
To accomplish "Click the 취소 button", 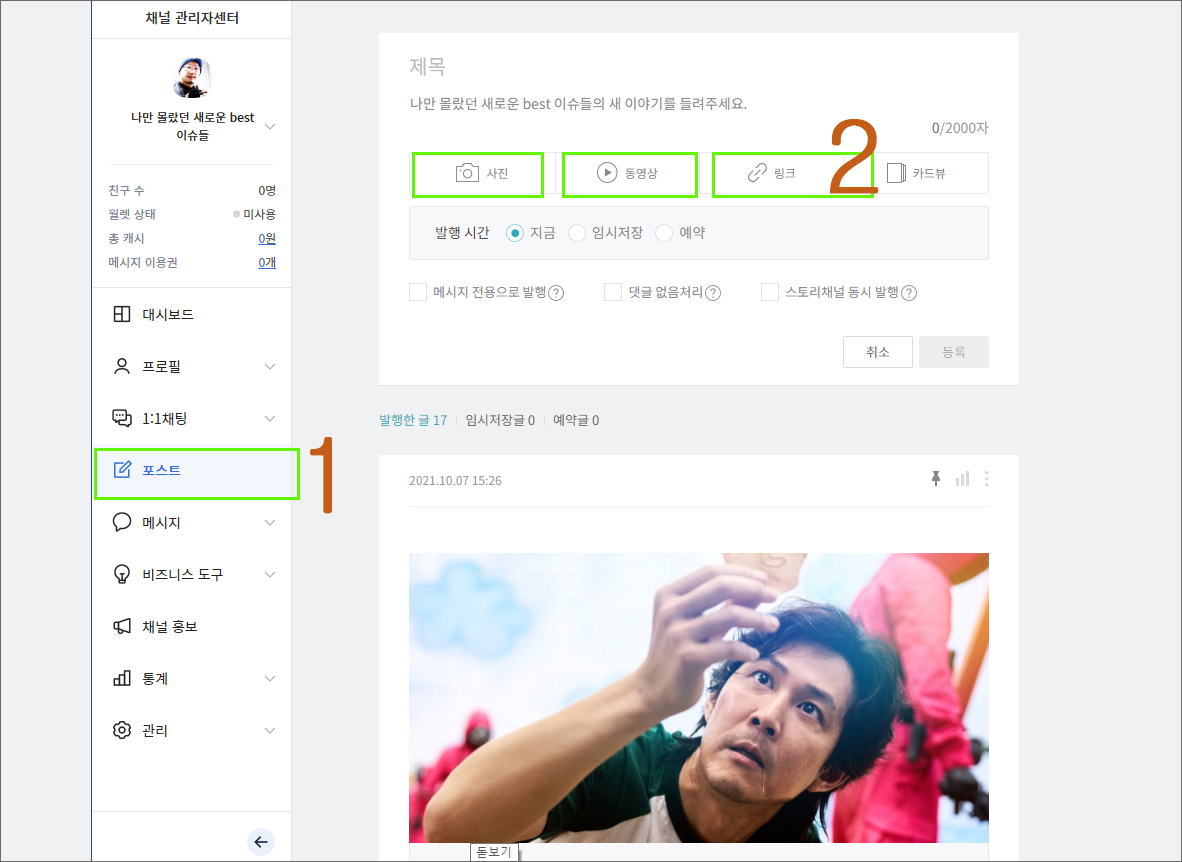I will tap(877, 352).
